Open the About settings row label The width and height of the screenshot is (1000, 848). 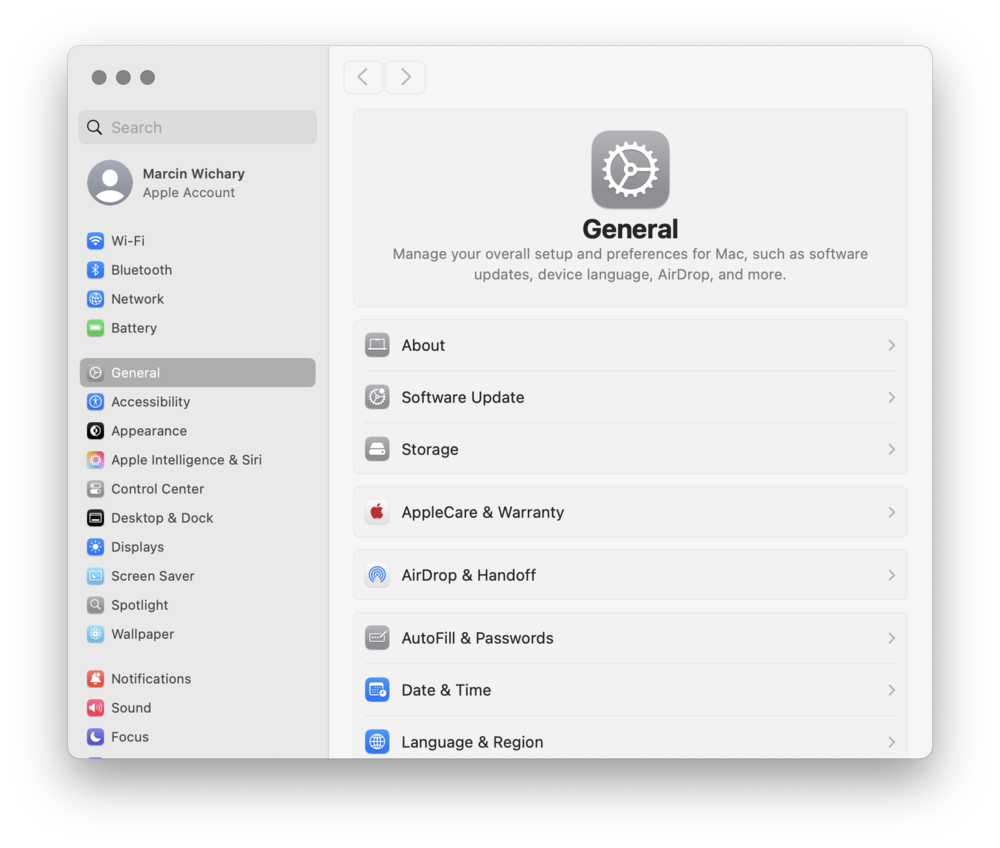click(x=423, y=345)
